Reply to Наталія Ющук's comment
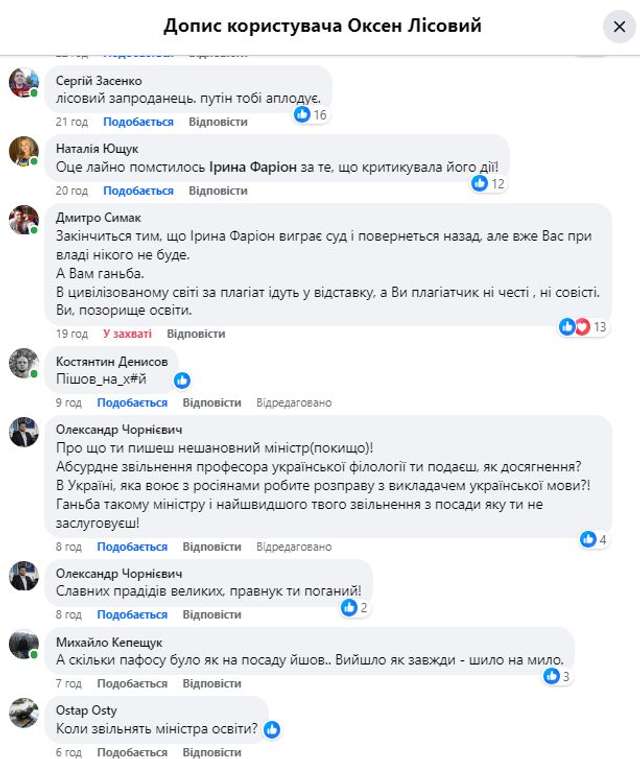The width and height of the screenshot is (640, 759). tap(218, 190)
